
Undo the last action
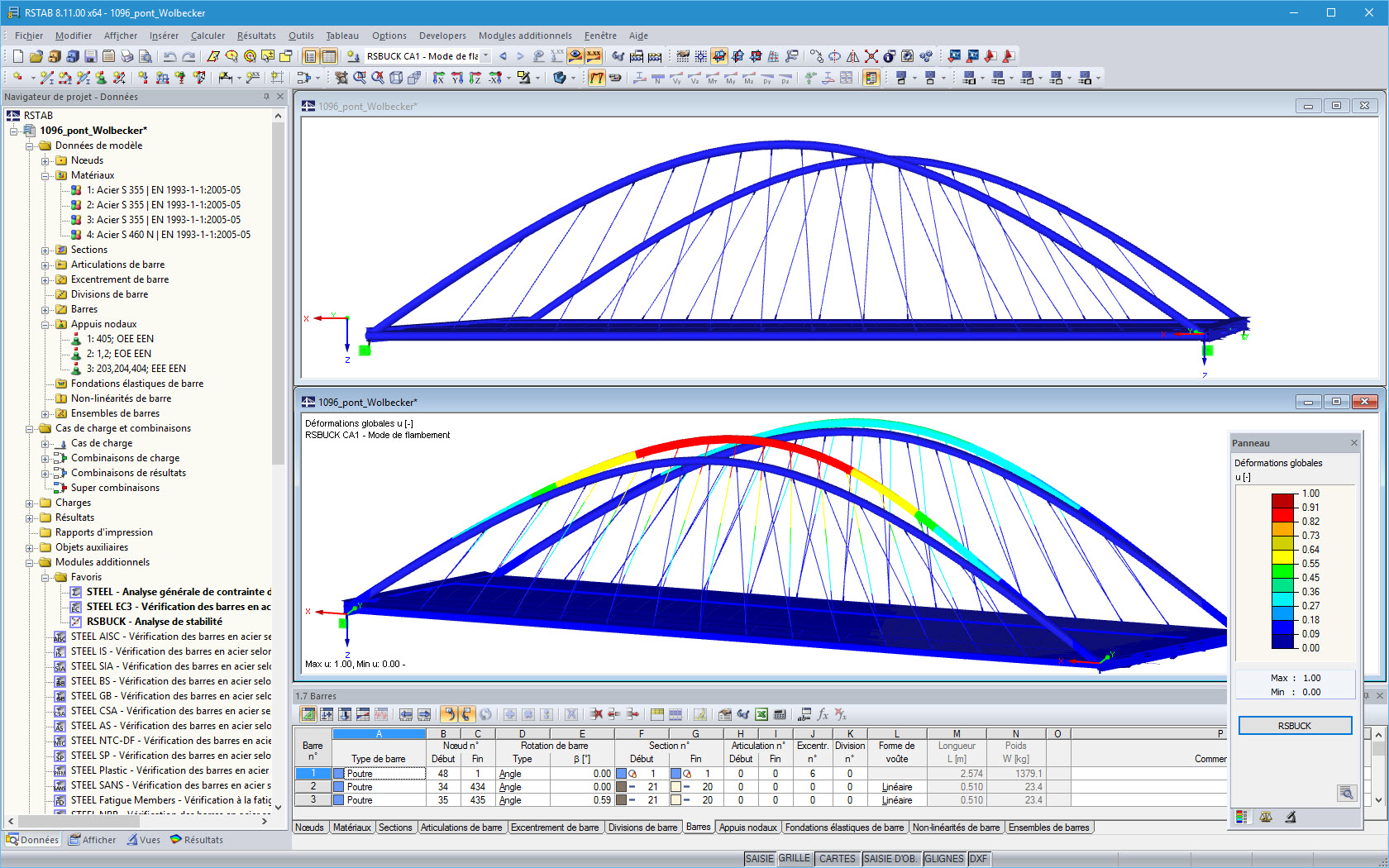pos(169,56)
